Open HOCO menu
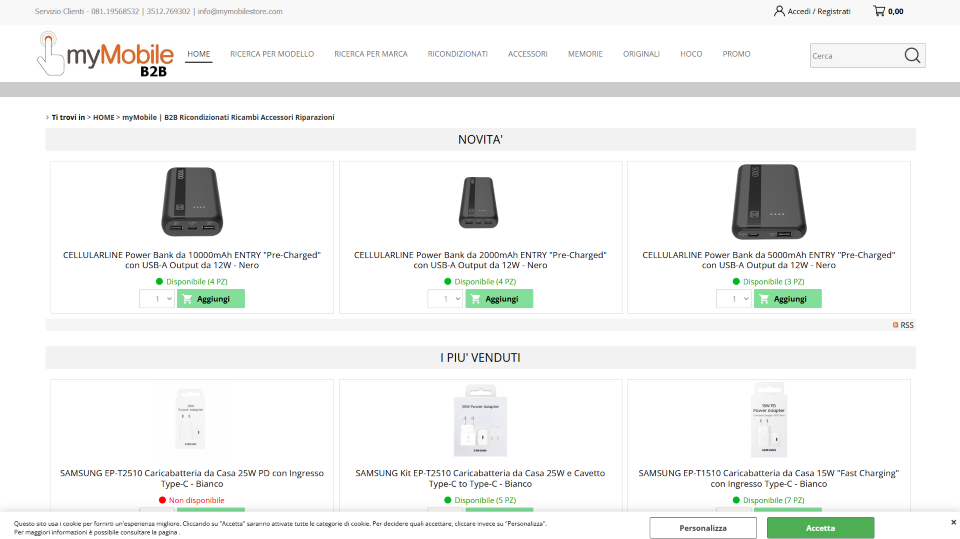This screenshot has height=539, width=960. pyautogui.click(x=691, y=54)
